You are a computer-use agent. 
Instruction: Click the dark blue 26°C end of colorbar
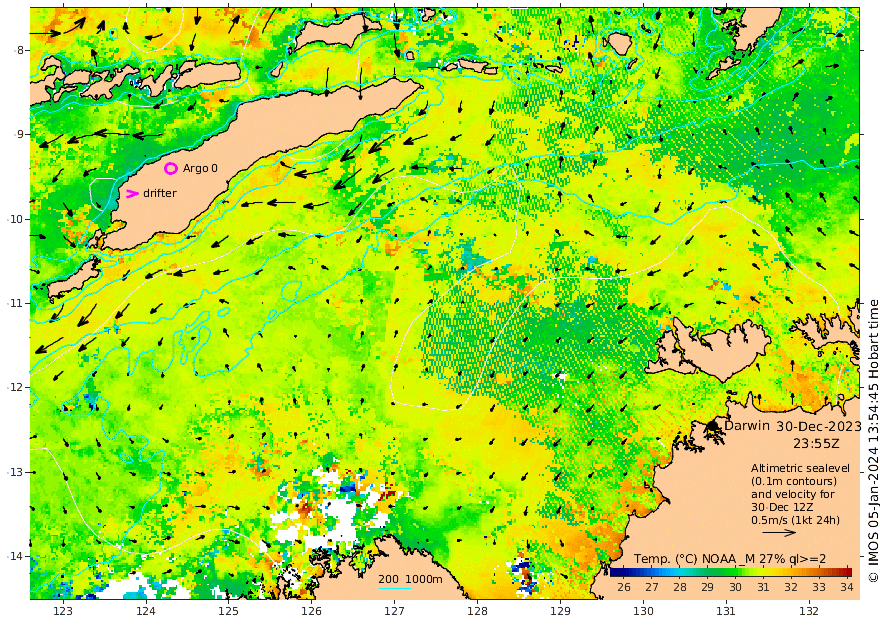coord(617,572)
